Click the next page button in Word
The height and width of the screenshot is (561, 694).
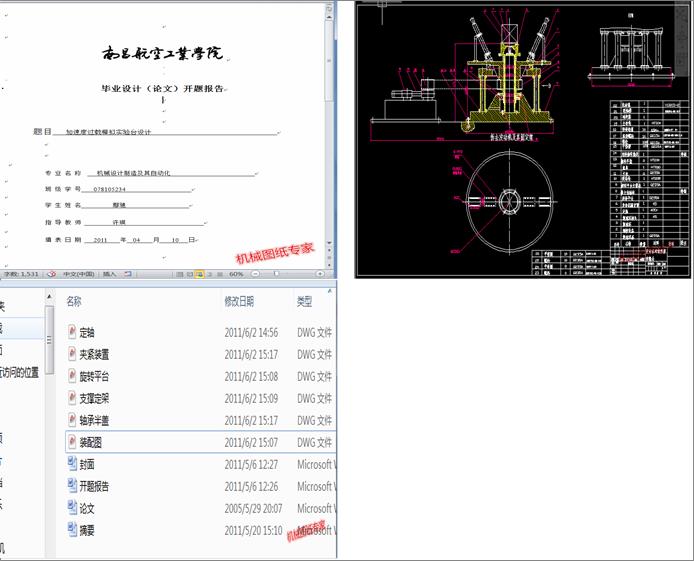tap(329, 264)
